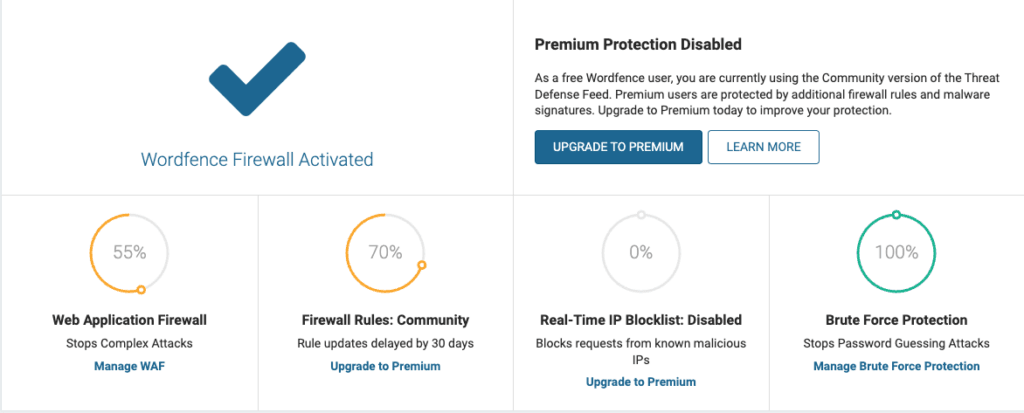Click the 70% Firewall Rules progress circle
The height and width of the screenshot is (413, 1024).
[385, 252]
